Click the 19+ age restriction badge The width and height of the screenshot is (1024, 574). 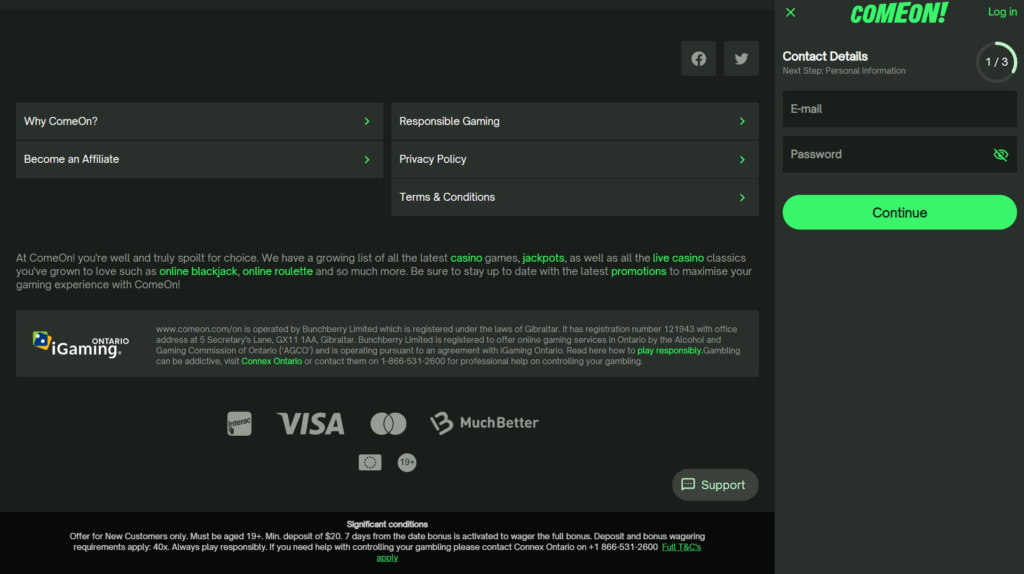407,462
